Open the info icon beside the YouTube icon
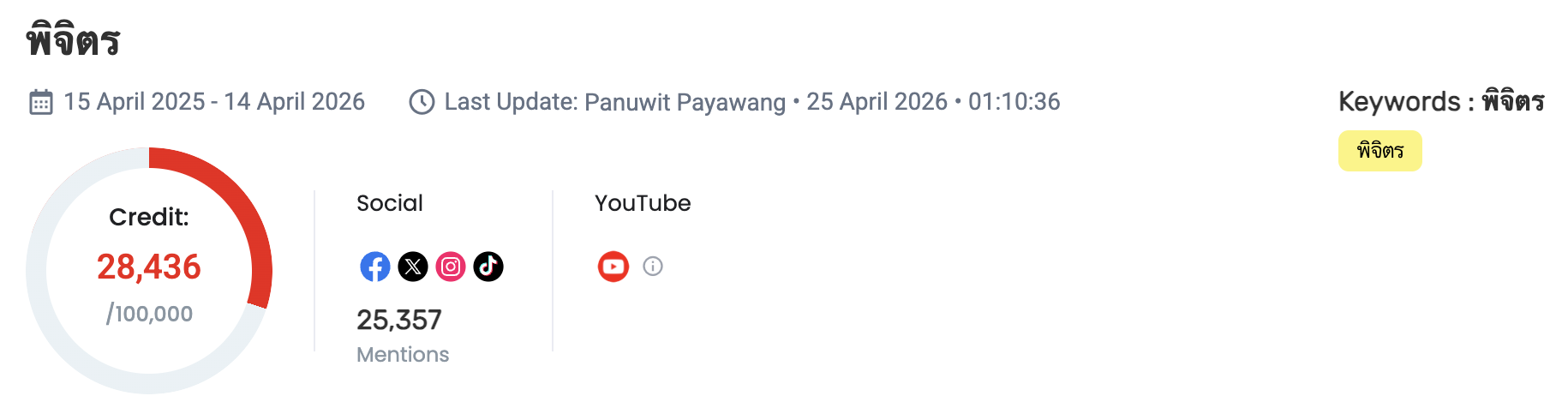This screenshot has width=1568, height=420. point(653,267)
